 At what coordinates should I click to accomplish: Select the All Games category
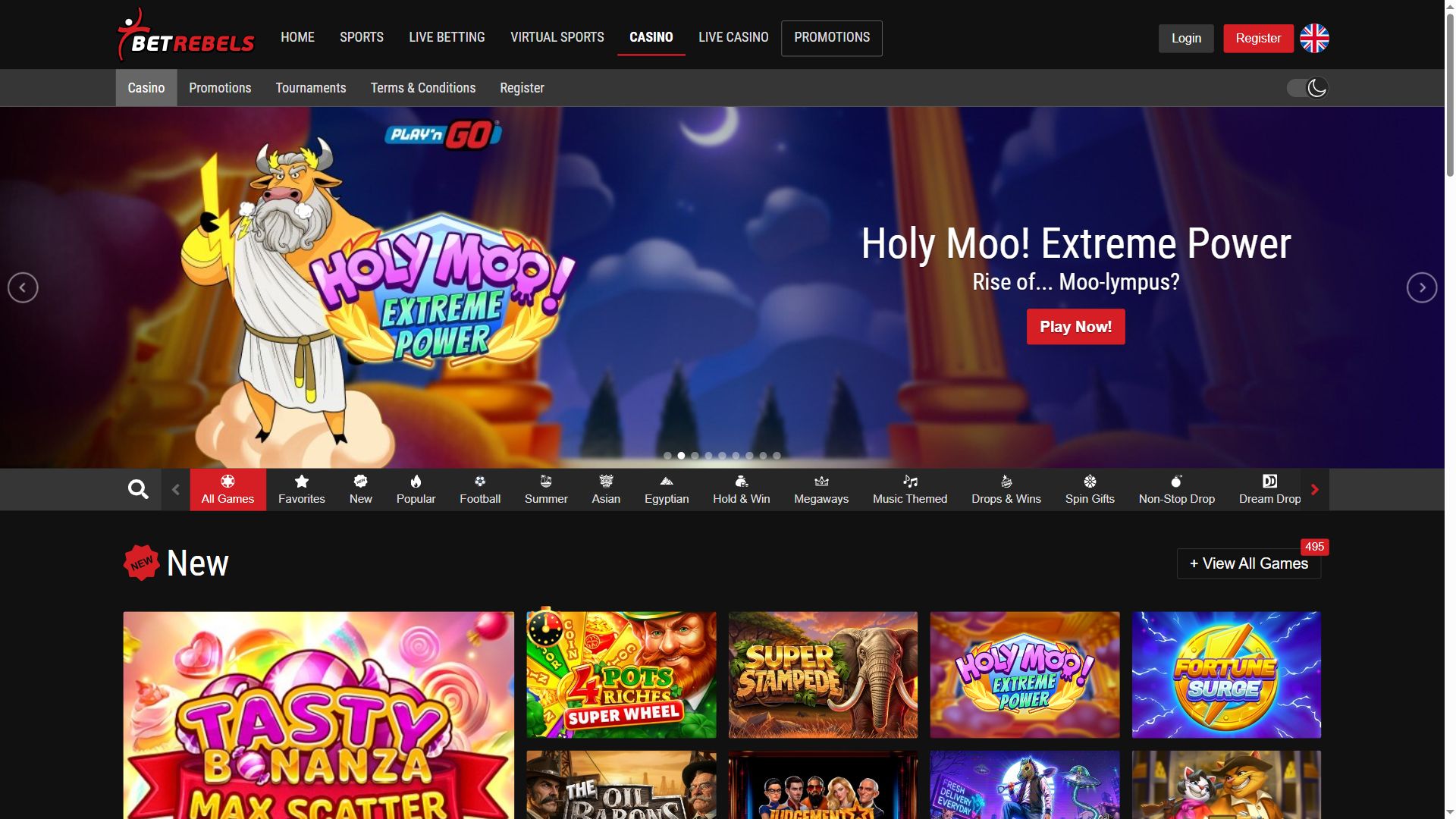click(227, 489)
